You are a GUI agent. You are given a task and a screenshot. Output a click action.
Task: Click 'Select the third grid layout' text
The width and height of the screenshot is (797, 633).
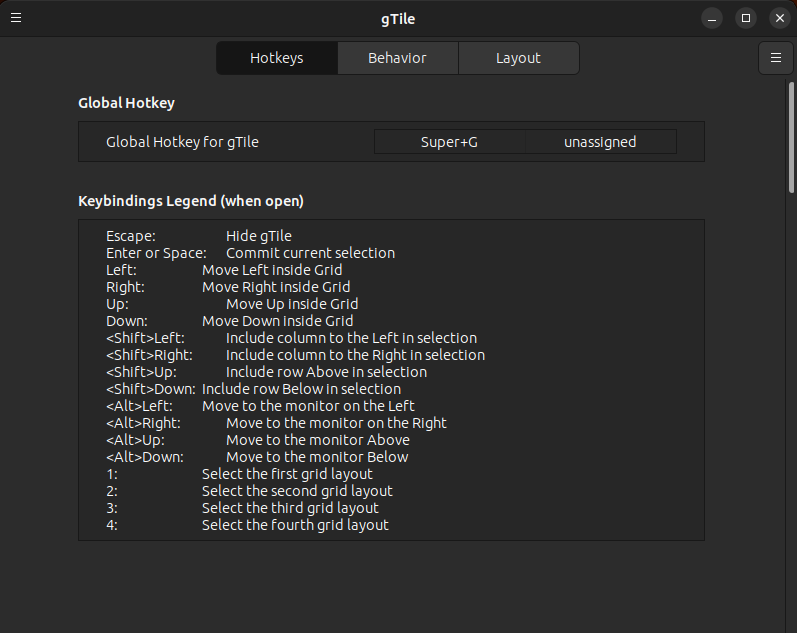click(290, 508)
